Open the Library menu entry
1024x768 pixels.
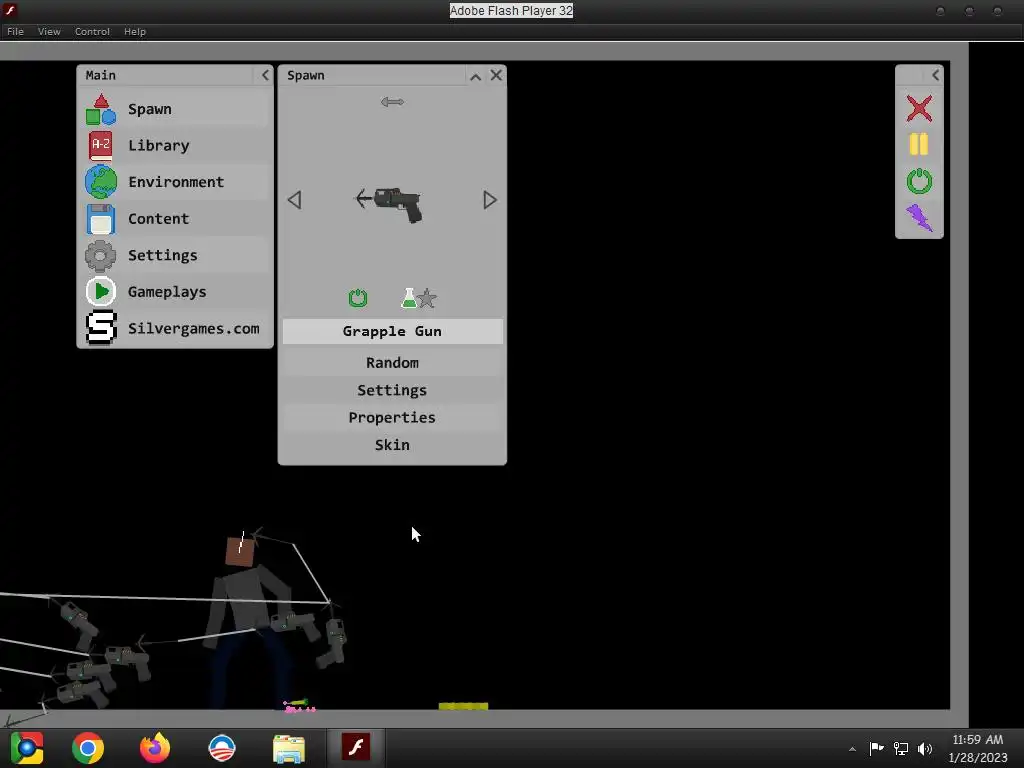[159, 146]
